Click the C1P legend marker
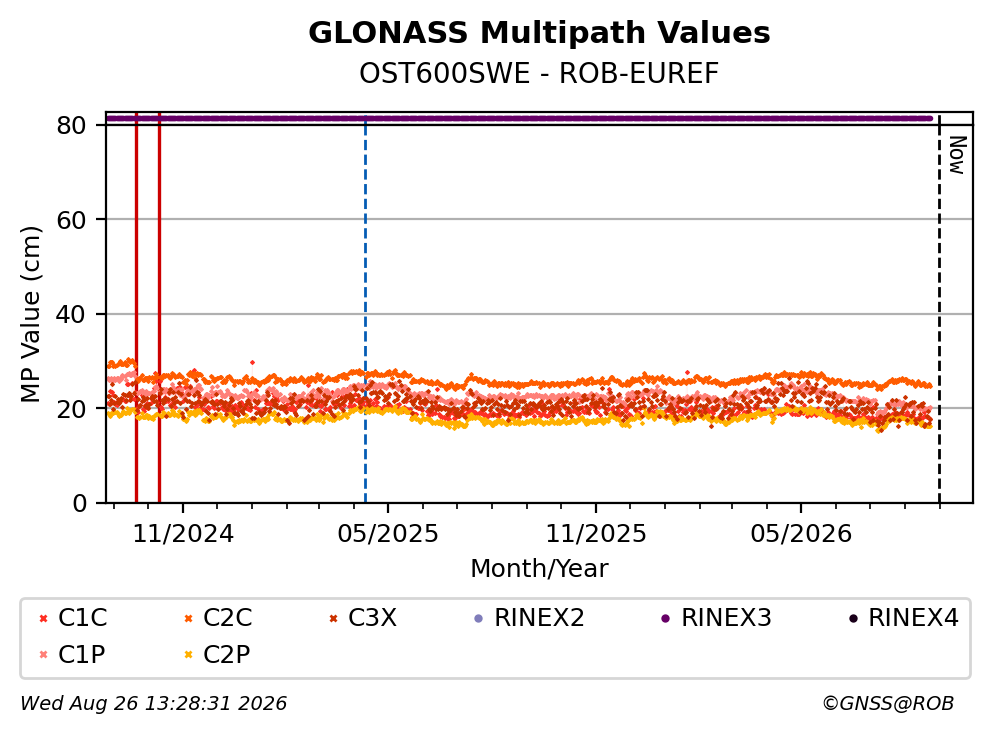 click(x=43, y=655)
